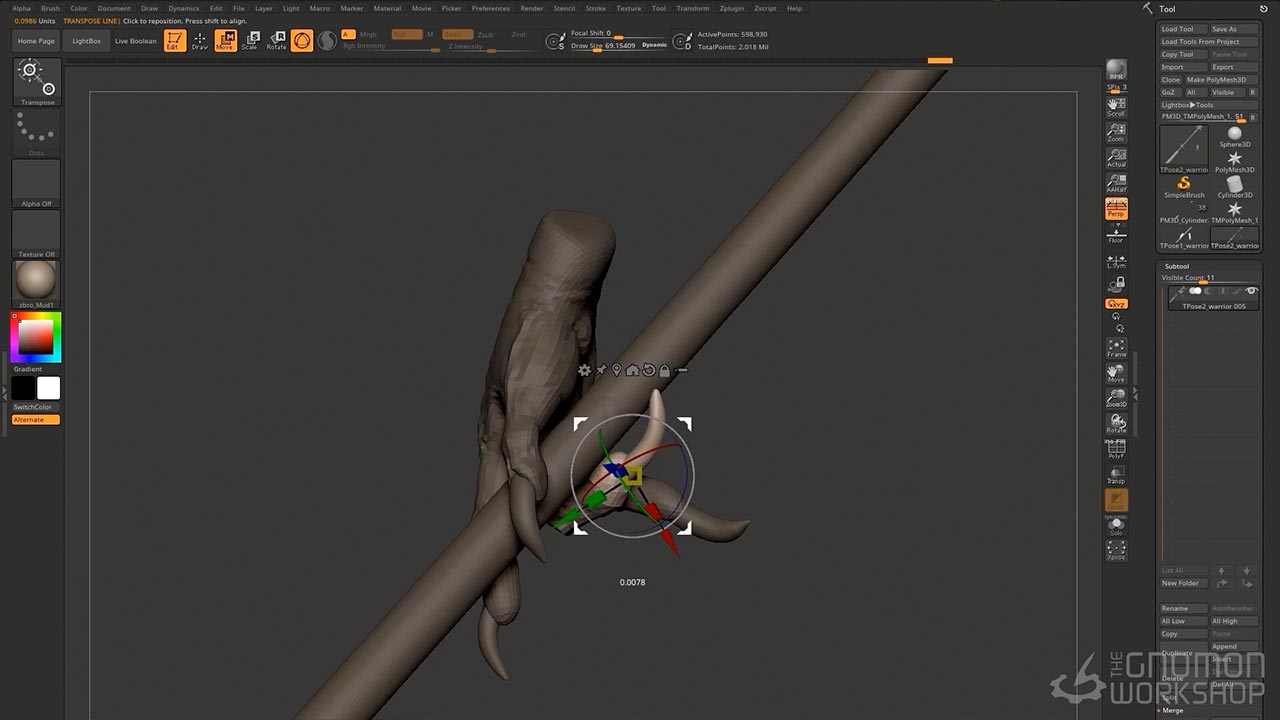The width and height of the screenshot is (1280, 720).
Task: Click the Frame view icon
Action: [1116, 348]
